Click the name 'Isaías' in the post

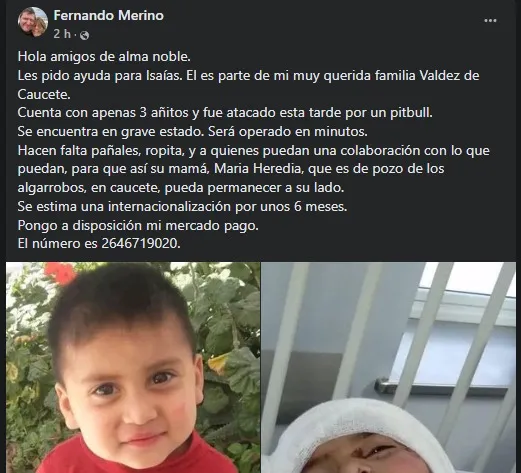[164, 75]
